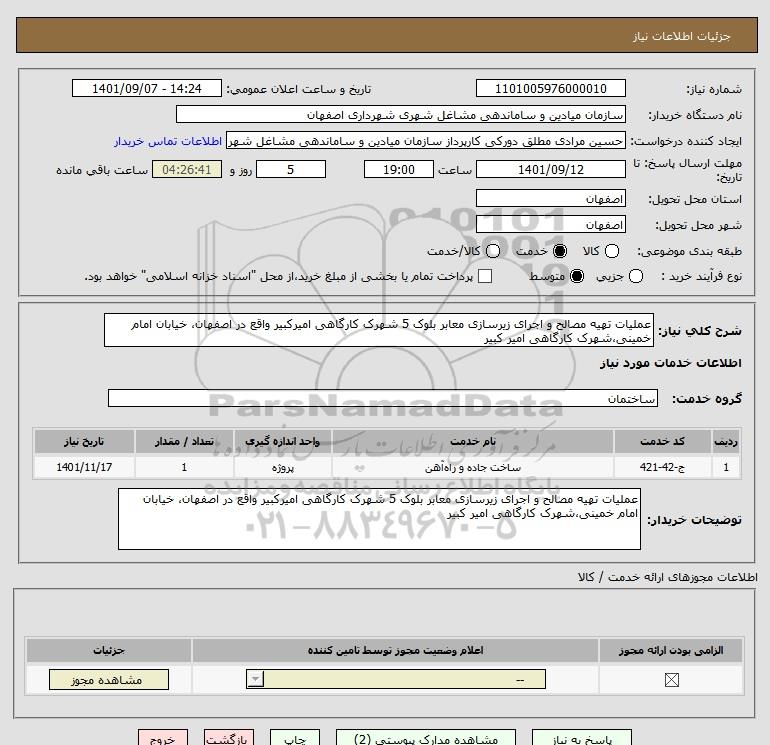Viewport: 770px width, 745px height.
Task: Click the buyer organization name field
Action: pyautogui.click(x=401, y=114)
